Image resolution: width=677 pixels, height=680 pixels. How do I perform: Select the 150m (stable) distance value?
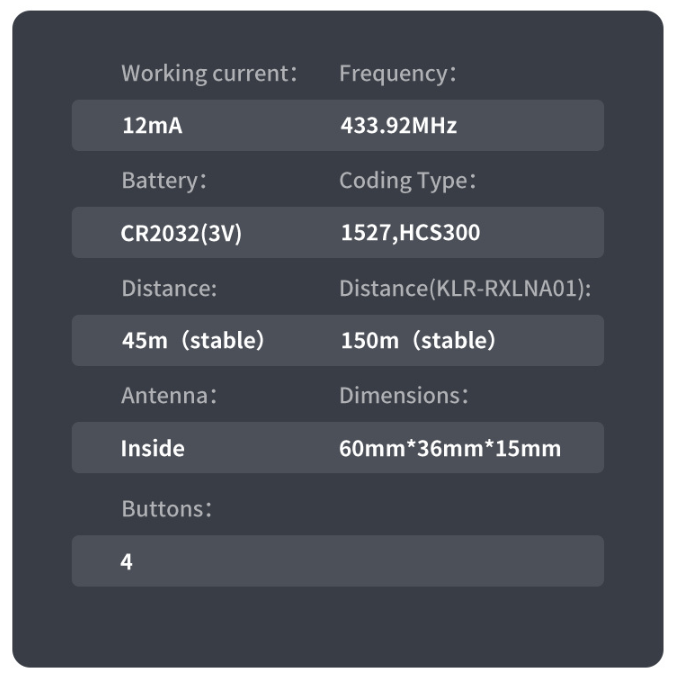(x=418, y=341)
